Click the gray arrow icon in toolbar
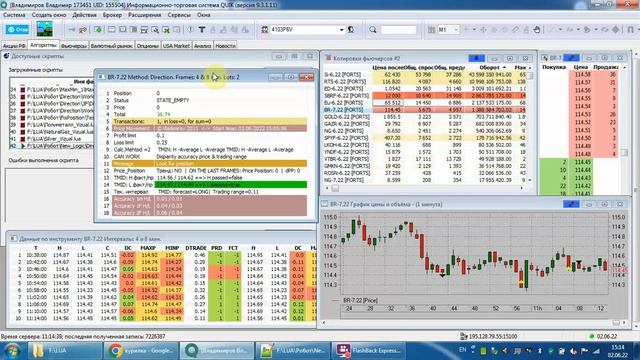This screenshot has height=360, width=640. point(72,30)
